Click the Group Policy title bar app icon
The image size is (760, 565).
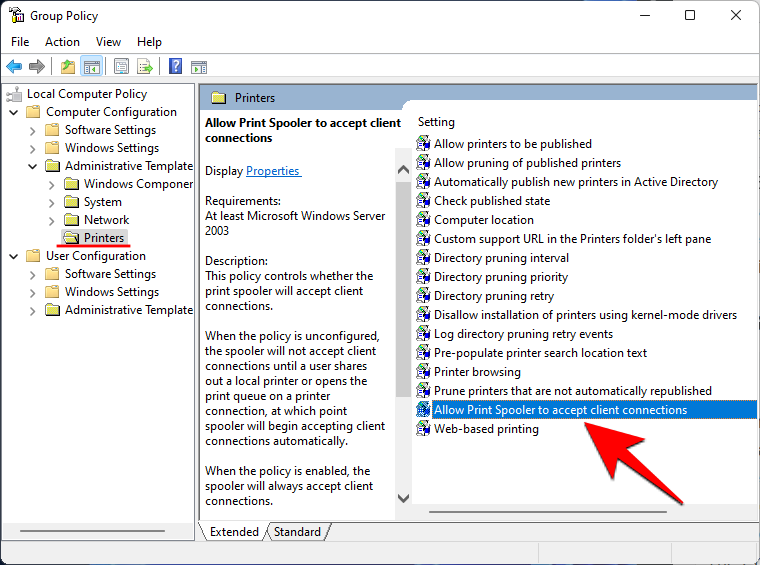(16, 15)
